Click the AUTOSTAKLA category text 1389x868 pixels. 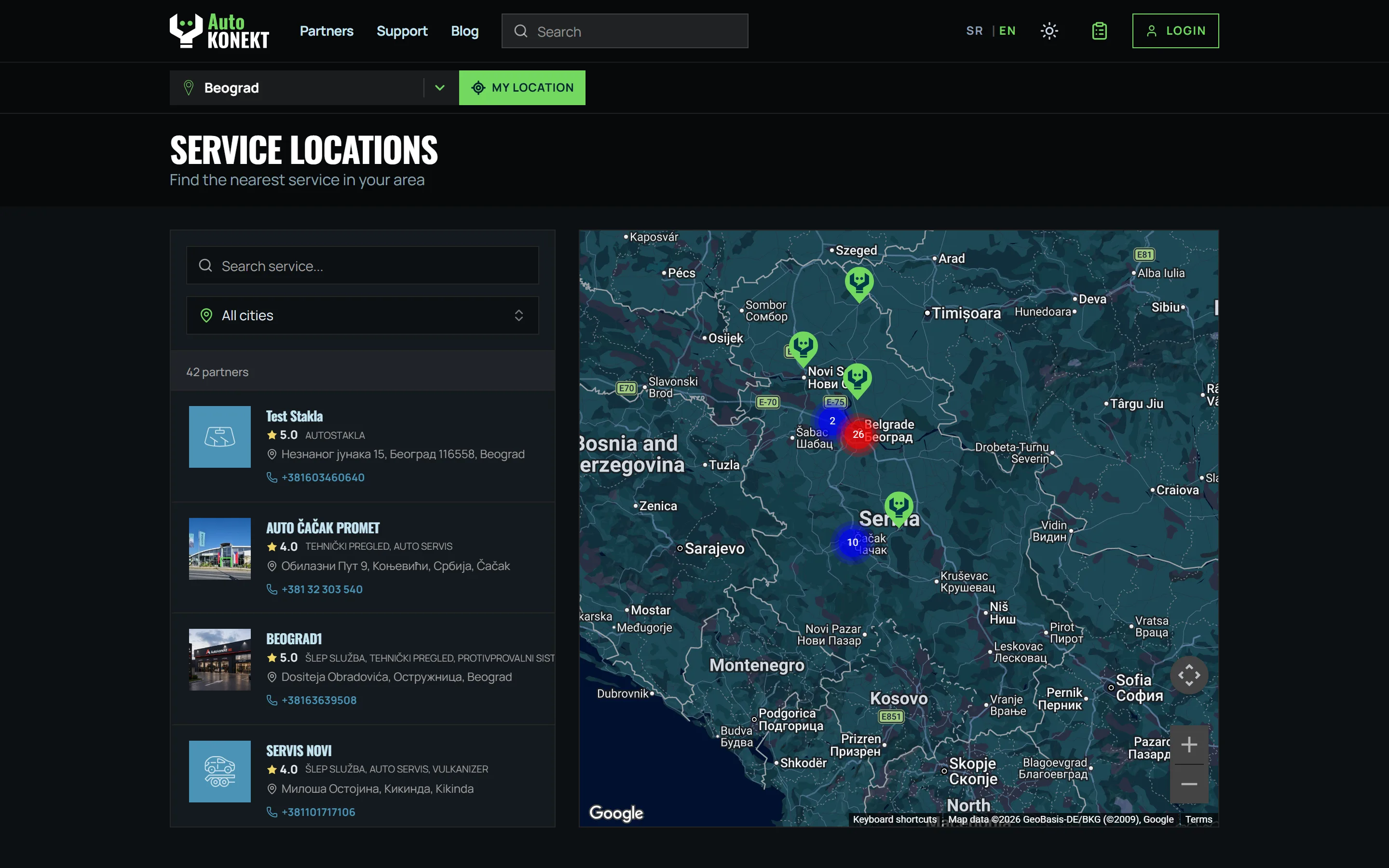tap(335, 436)
